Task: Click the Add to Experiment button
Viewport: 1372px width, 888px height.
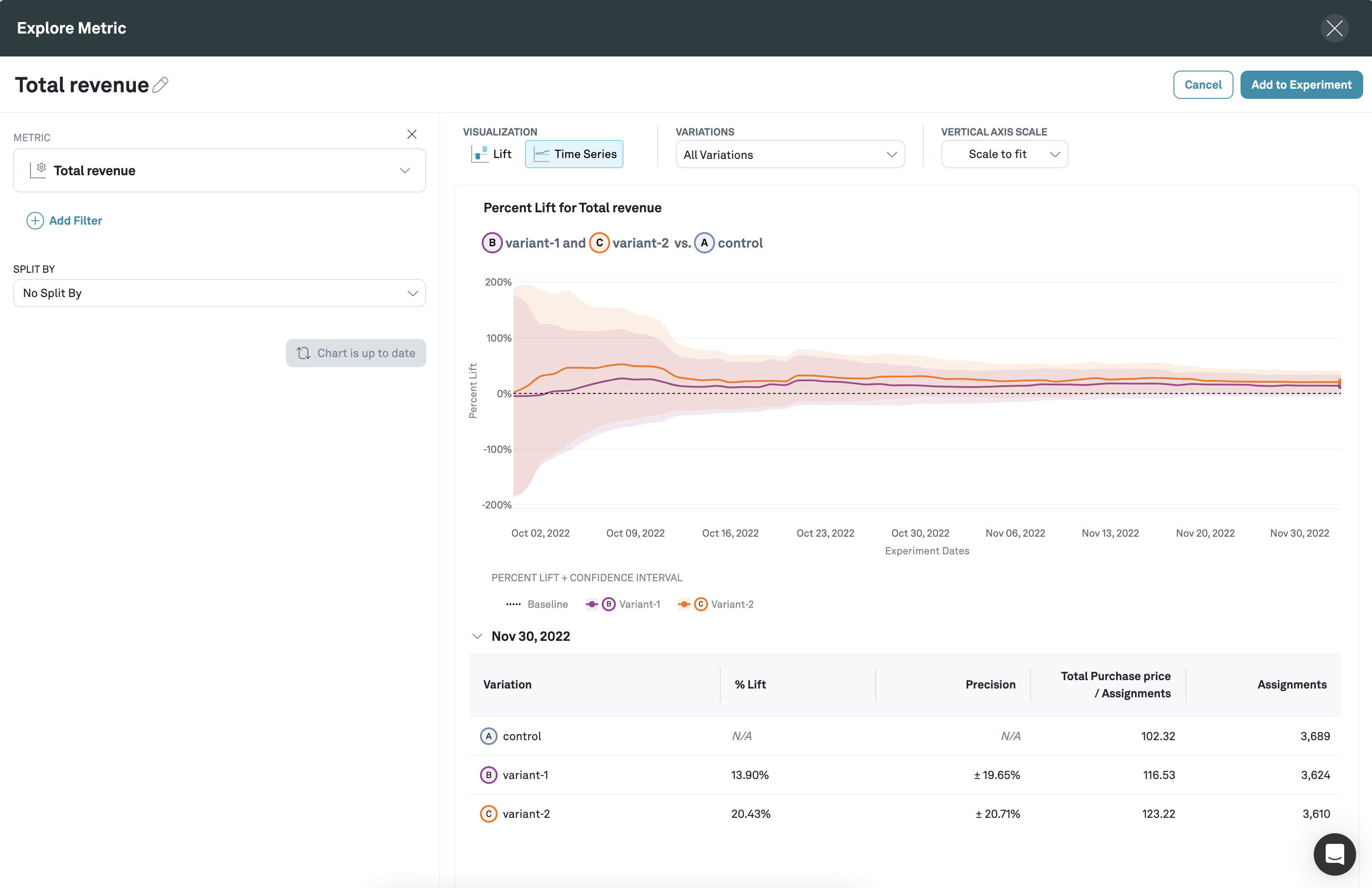Action: tap(1301, 85)
